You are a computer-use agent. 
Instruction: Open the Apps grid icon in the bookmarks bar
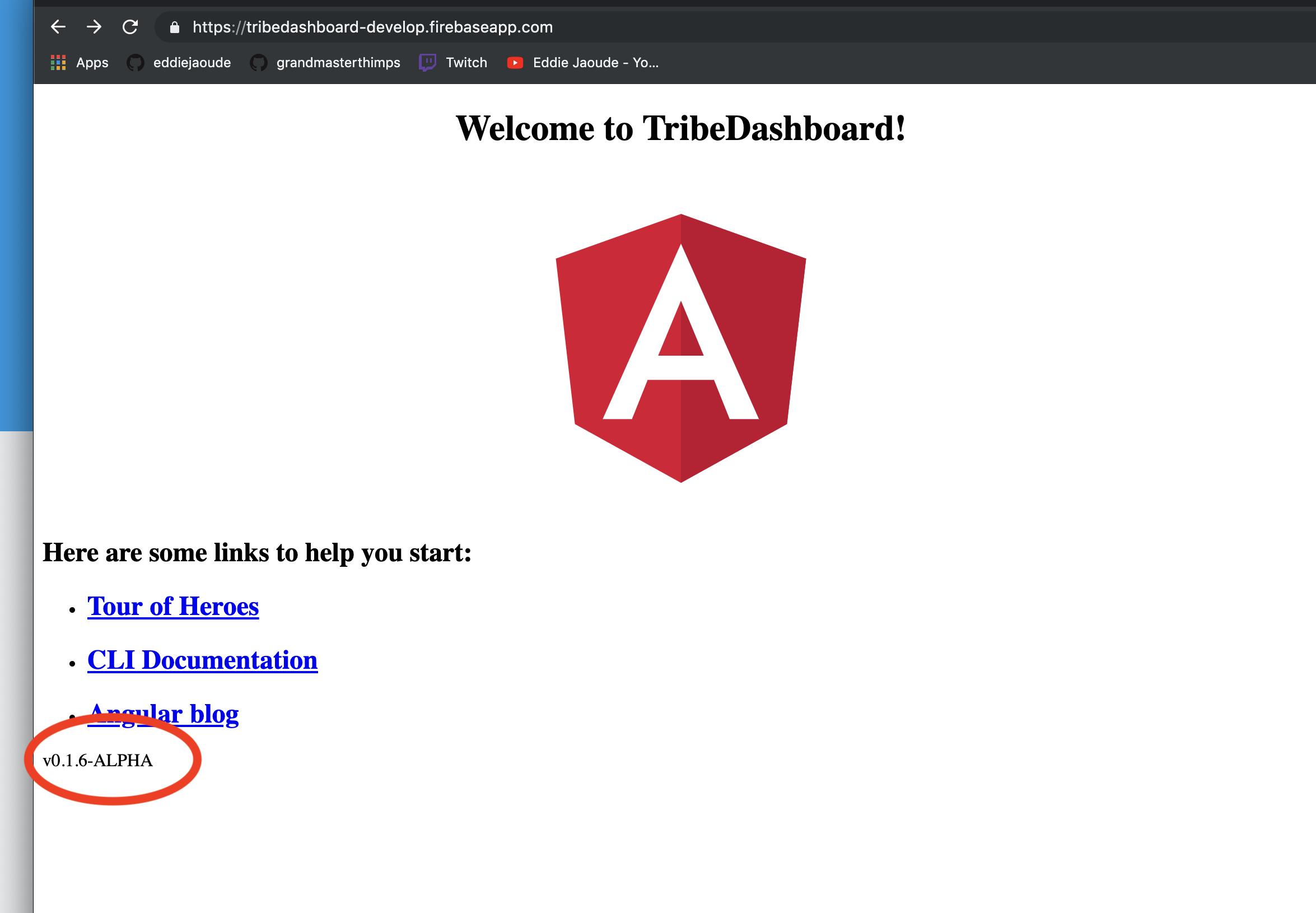point(58,62)
